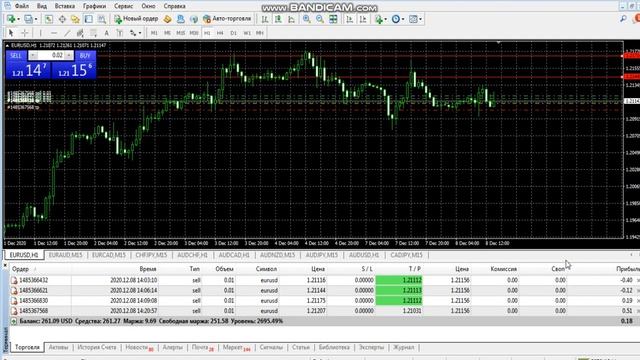Open the Profiles icon in the toolbar
640x360 pixels.
[x=29, y=19]
